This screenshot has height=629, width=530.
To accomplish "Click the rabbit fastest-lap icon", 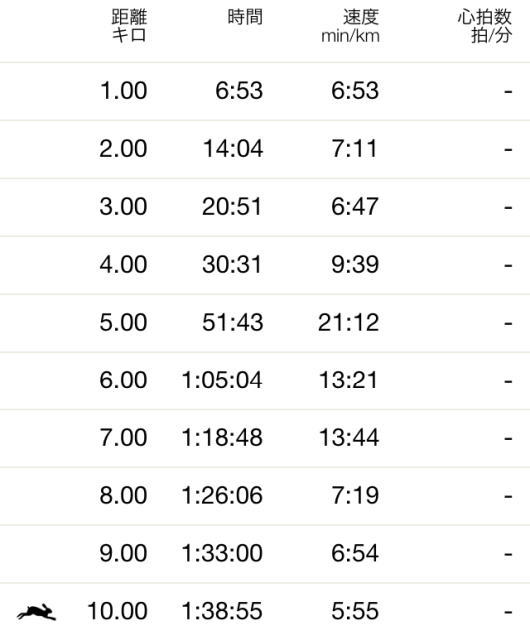I will coord(37,611).
